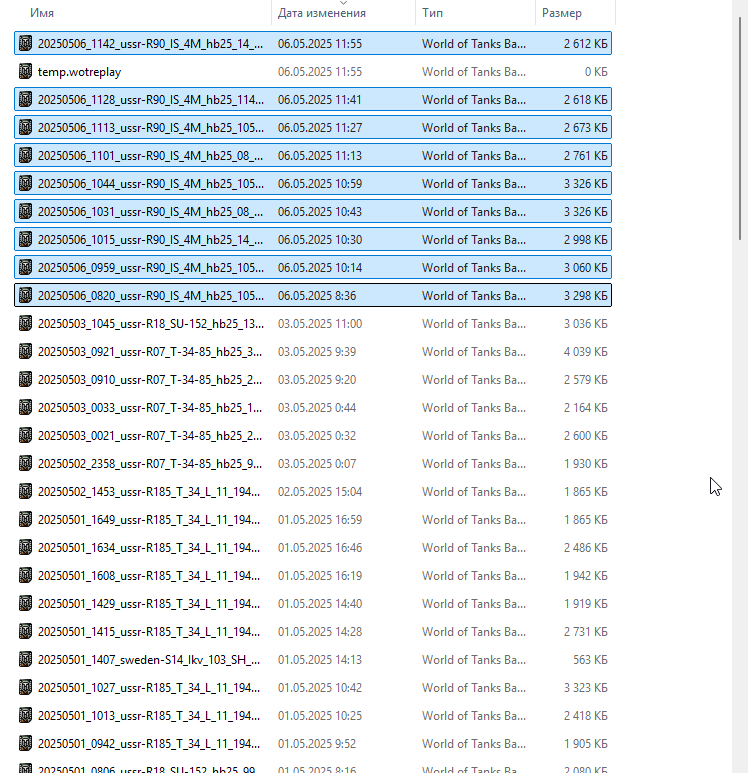Click icon of the 20250506_0820 IS_4M replay
This screenshot has height=773, width=748.
(25, 295)
